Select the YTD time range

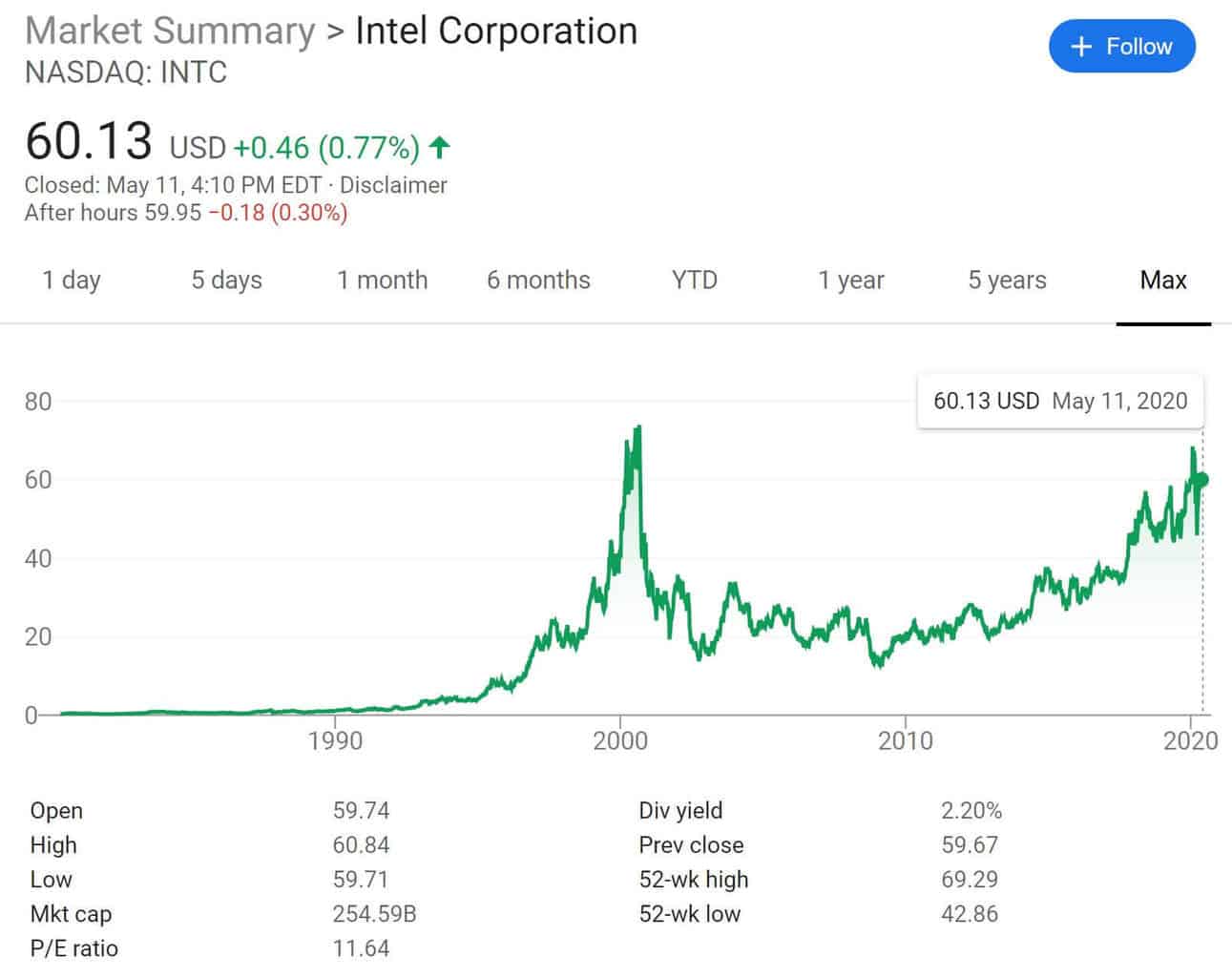694,280
